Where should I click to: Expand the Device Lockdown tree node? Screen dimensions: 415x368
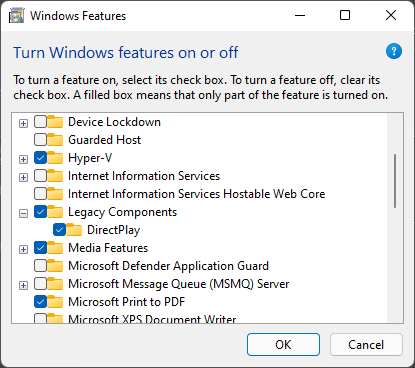[23, 124]
